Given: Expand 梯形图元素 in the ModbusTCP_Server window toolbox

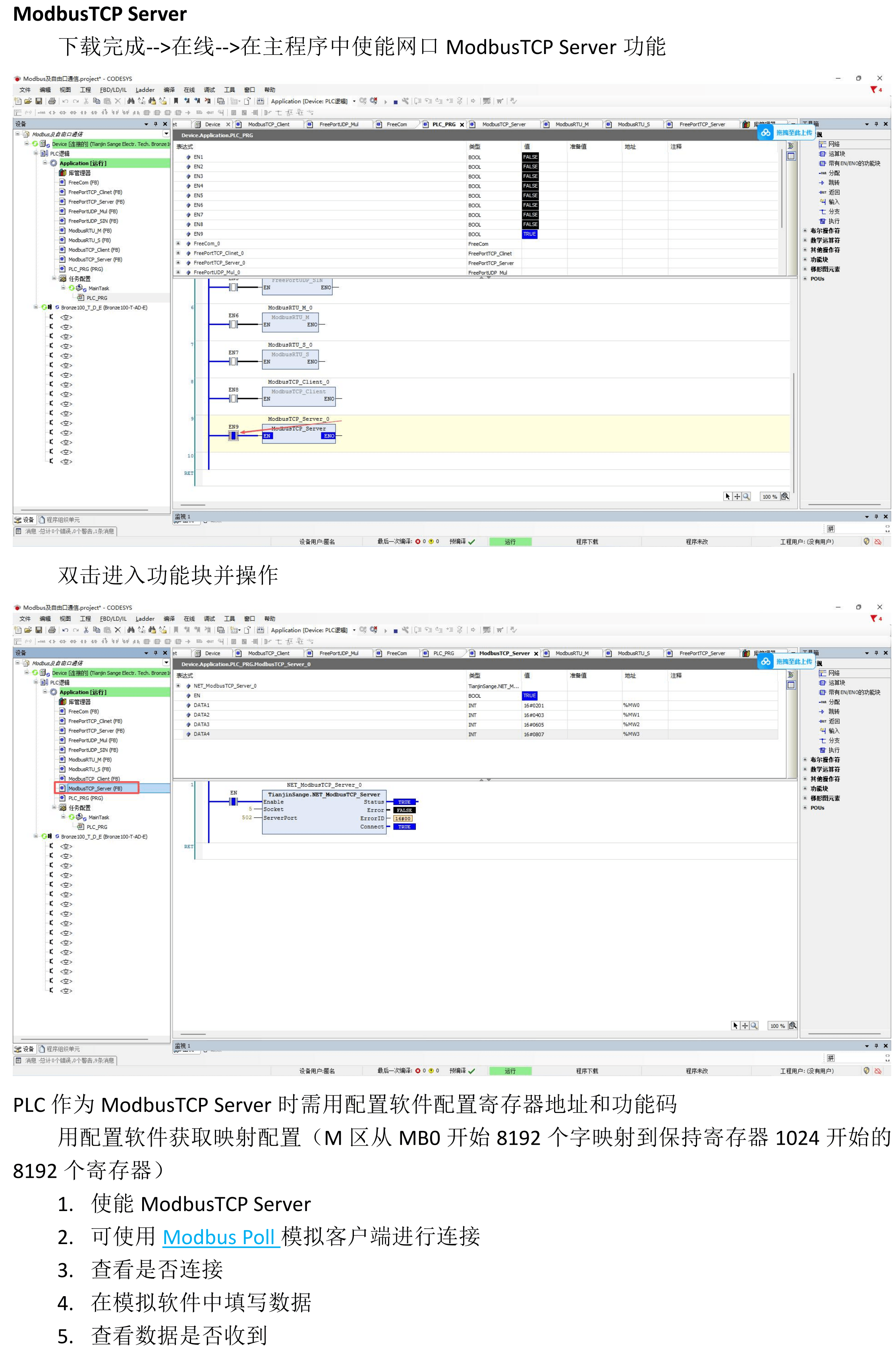Looking at the screenshot, I should pyautogui.click(x=805, y=798).
